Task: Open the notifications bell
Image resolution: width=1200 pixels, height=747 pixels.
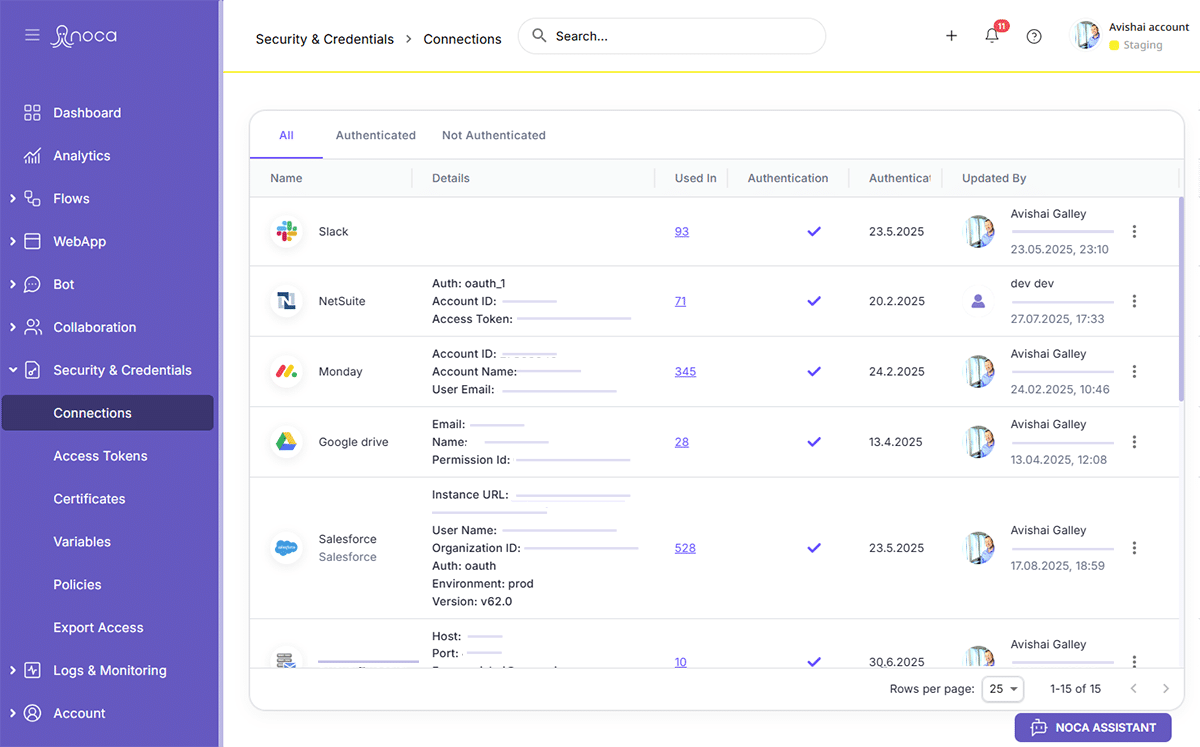Action: pos(992,36)
